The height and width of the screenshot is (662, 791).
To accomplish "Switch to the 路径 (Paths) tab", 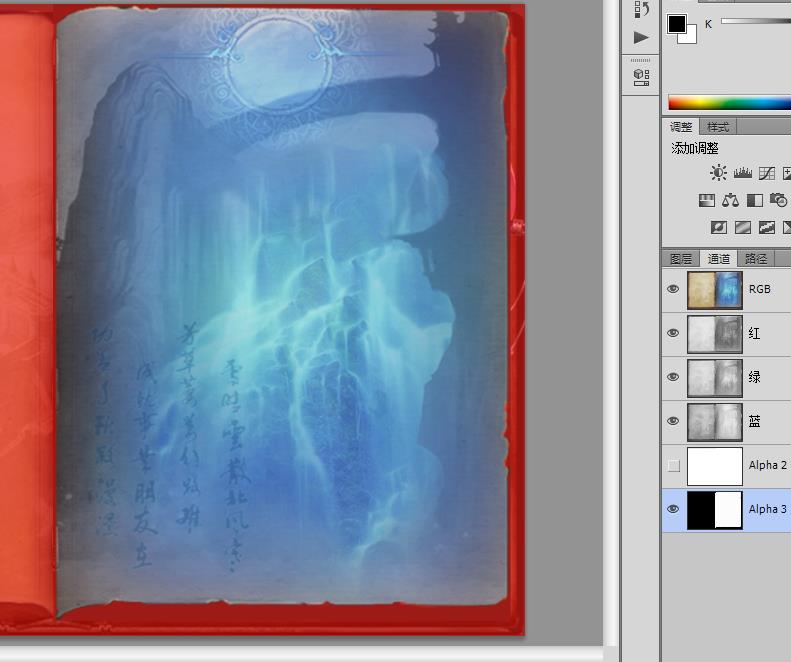I will pyautogui.click(x=756, y=259).
